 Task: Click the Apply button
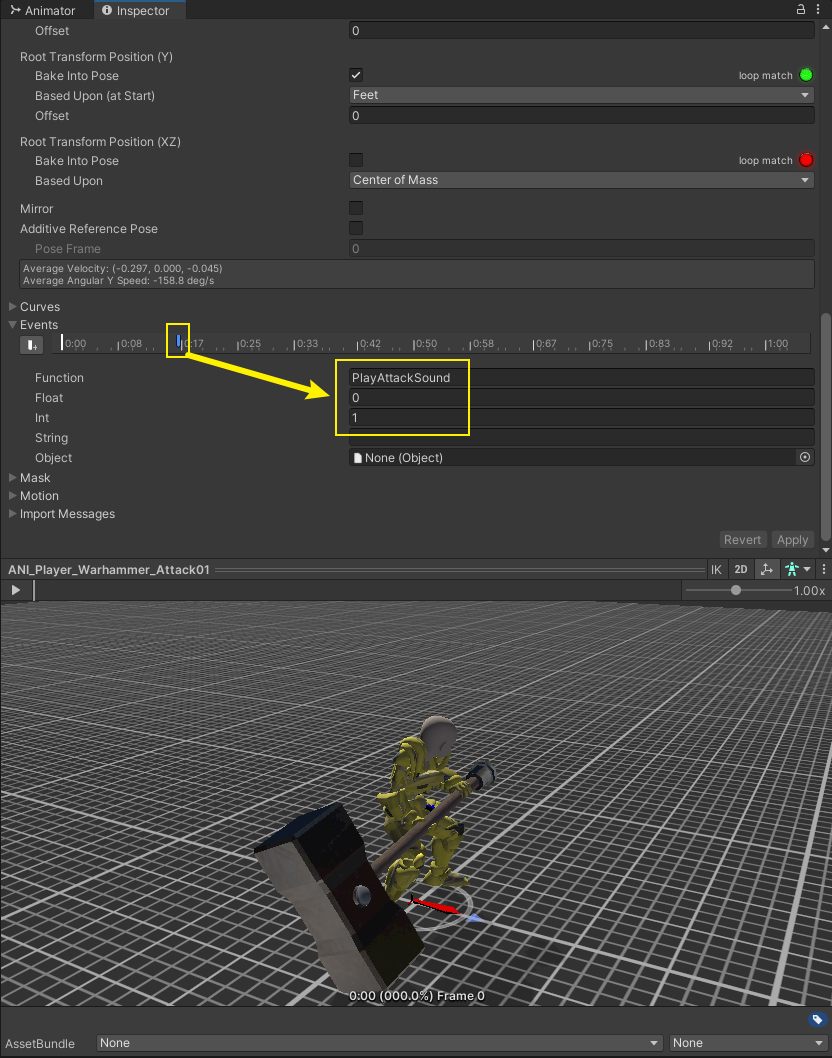(792, 540)
